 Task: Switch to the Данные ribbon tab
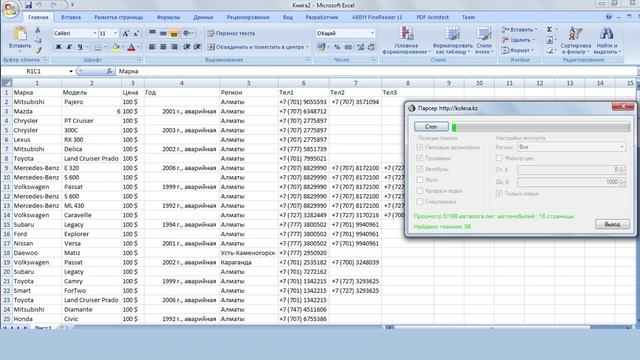coord(203,17)
